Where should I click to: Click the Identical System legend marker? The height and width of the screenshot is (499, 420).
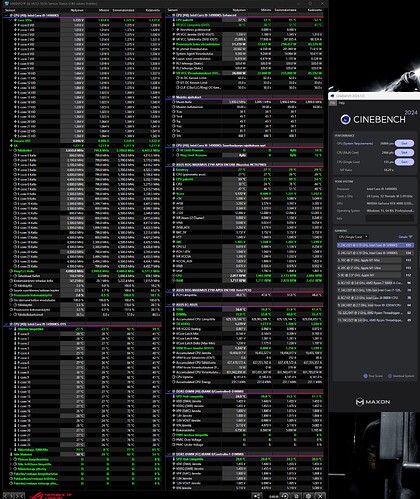390,376
